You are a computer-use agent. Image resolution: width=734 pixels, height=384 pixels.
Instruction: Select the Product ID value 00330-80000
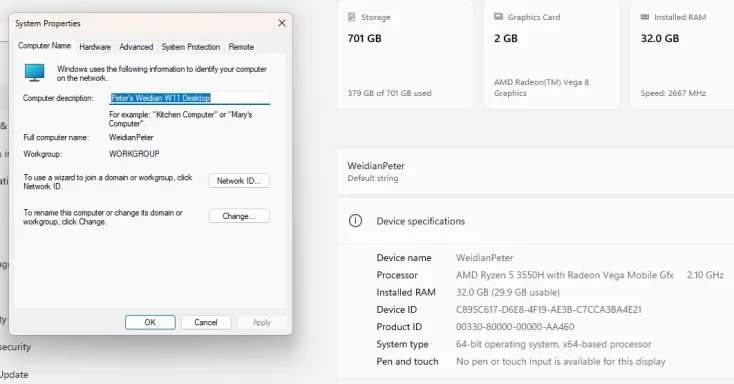(515, 327)
